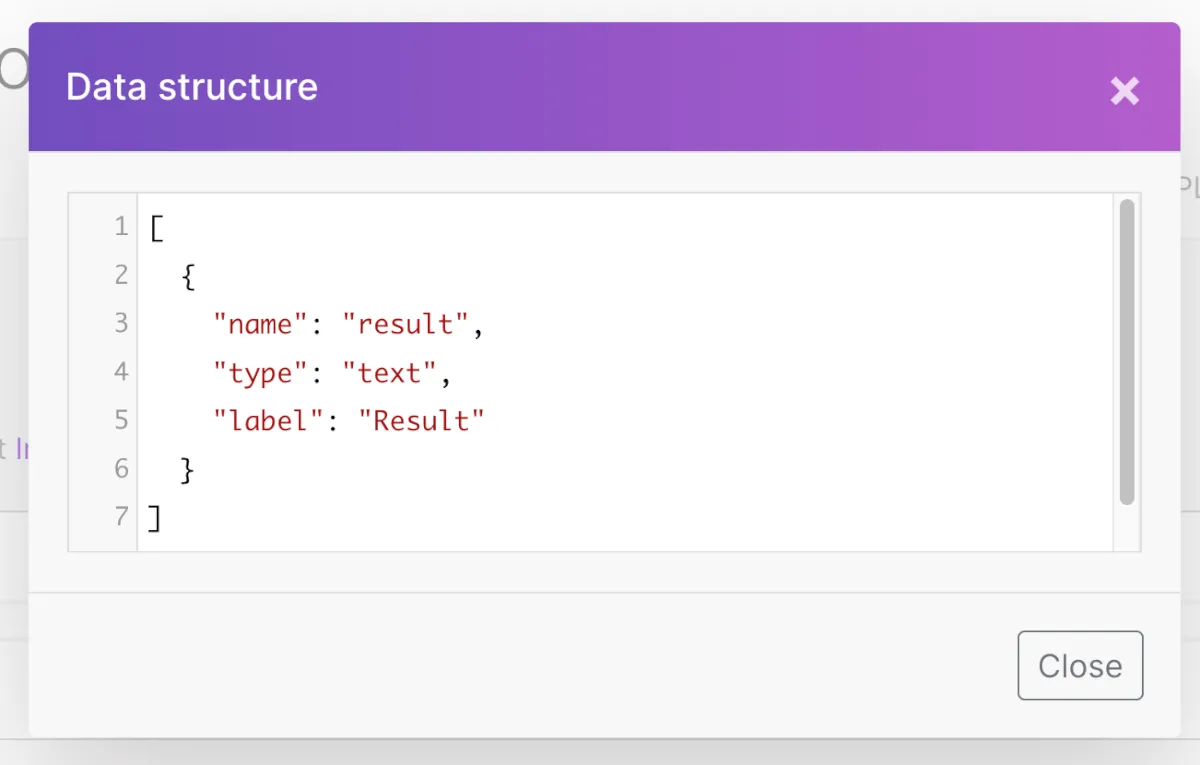Select line number 1 in the gutter
This screenshot has height=765, width=1200.
pyautogui.click(x=121, y=227)
